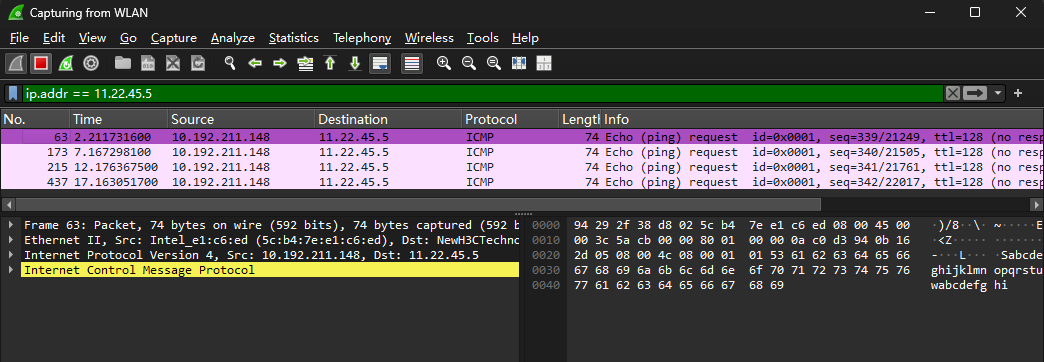Open the Help menu
This screenshot has height=362, width=1044.
(525, 38)
